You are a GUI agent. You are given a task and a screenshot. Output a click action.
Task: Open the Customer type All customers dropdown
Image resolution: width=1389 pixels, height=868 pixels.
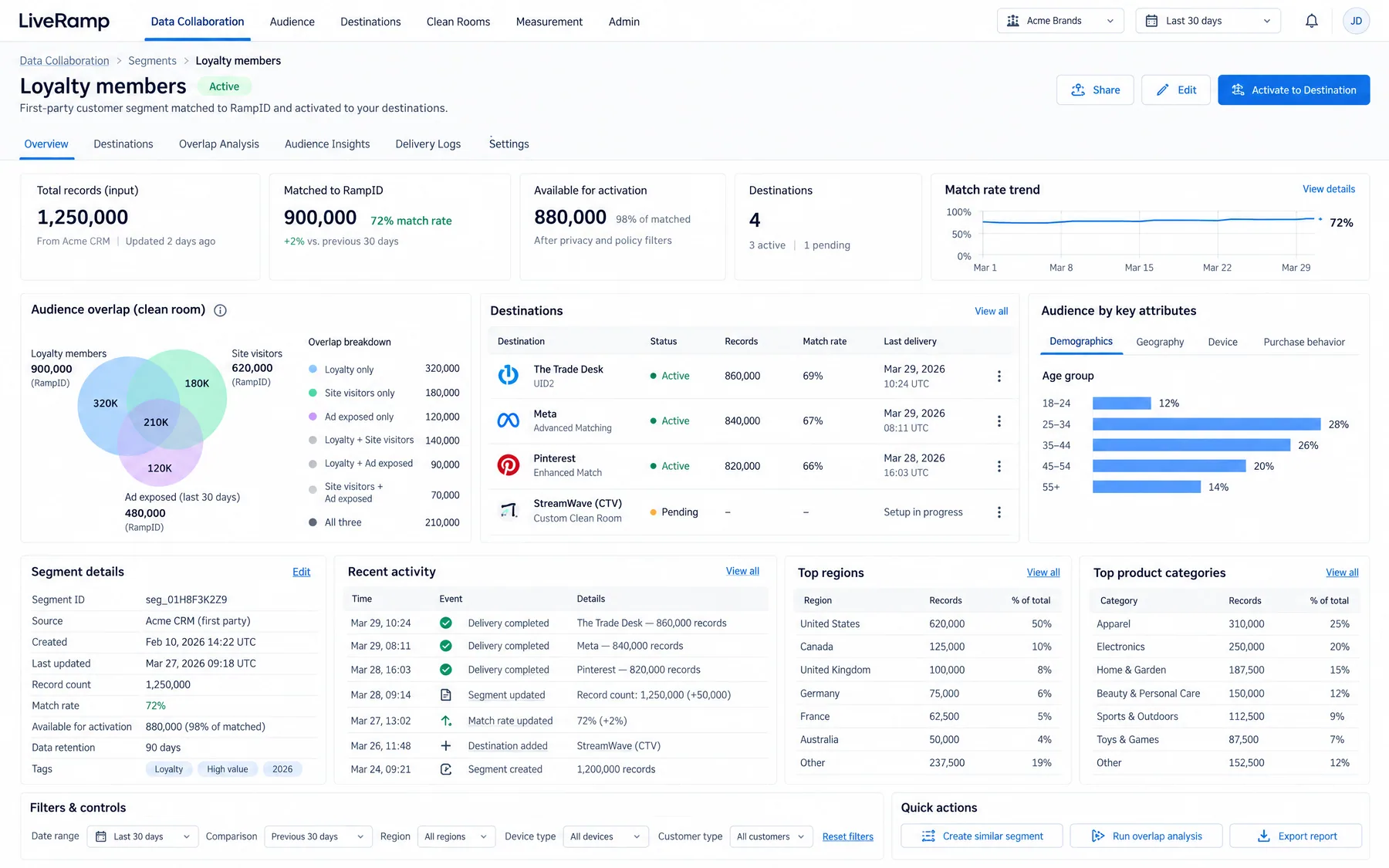click(771, 836)
